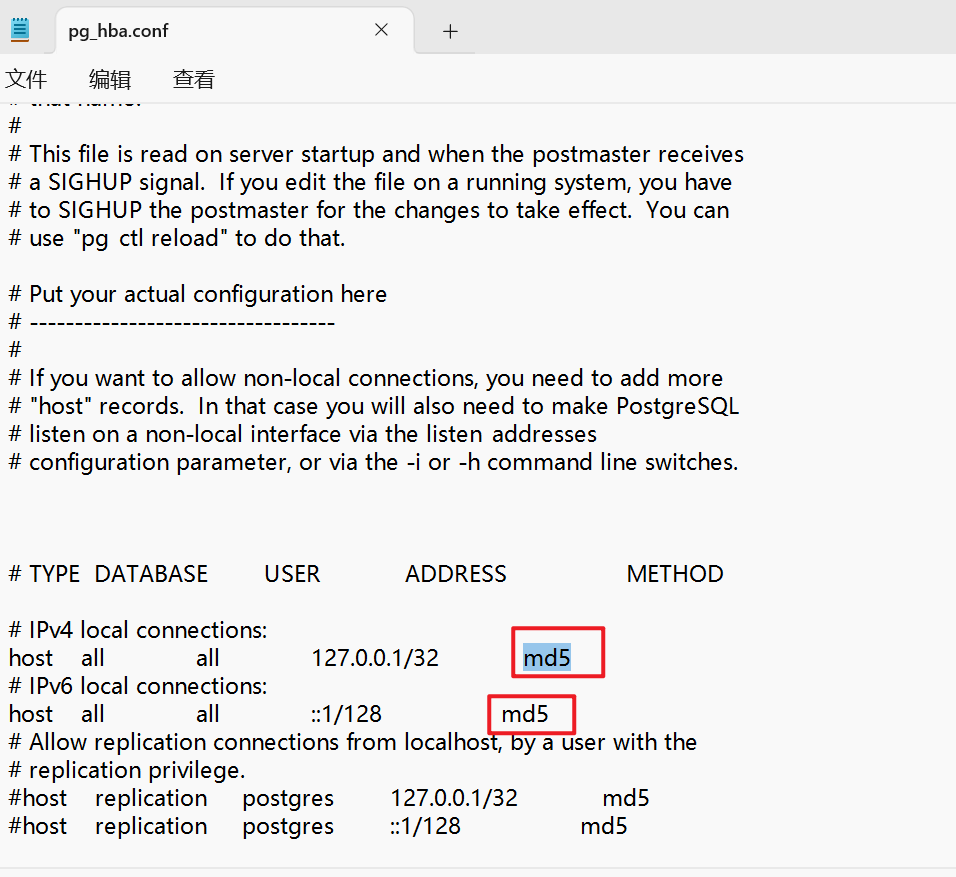The image size is (956, 877).
Task: Click the Notepad app icon
Action: (x=20, y=30)
